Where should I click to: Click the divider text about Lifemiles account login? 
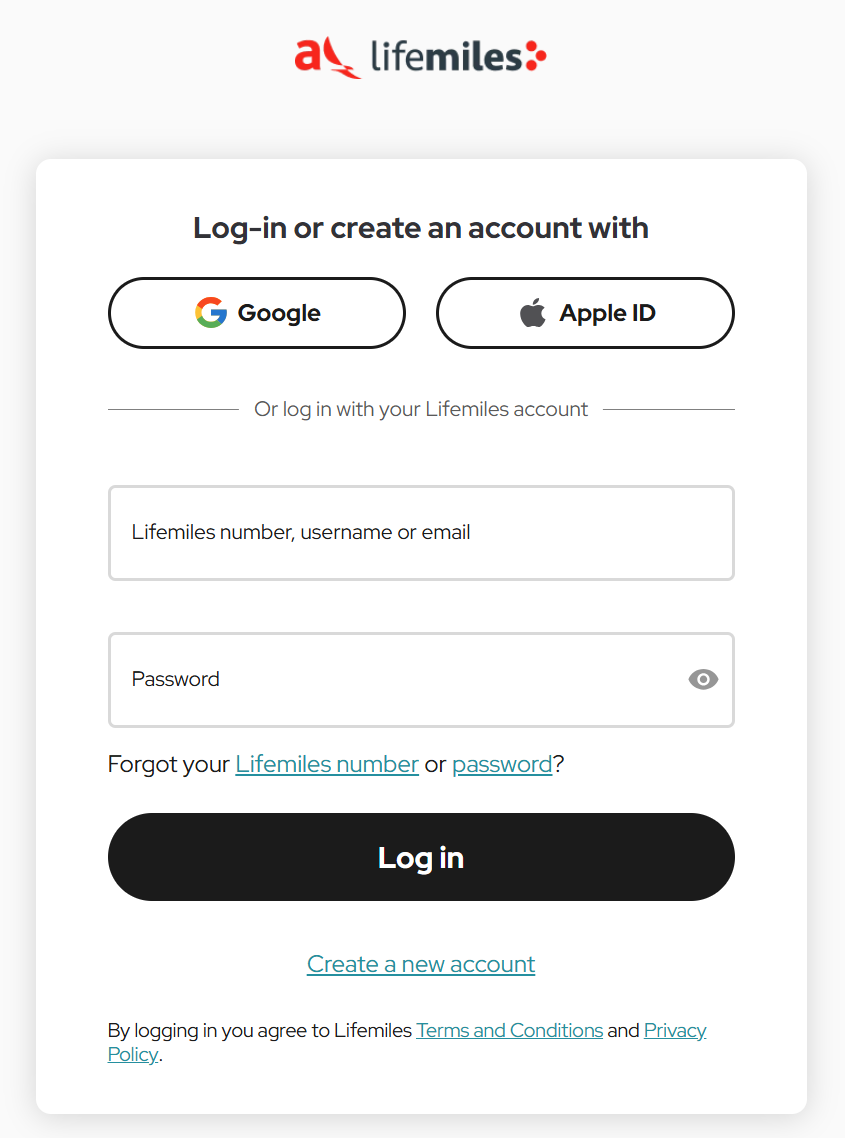tap(420, 408)
